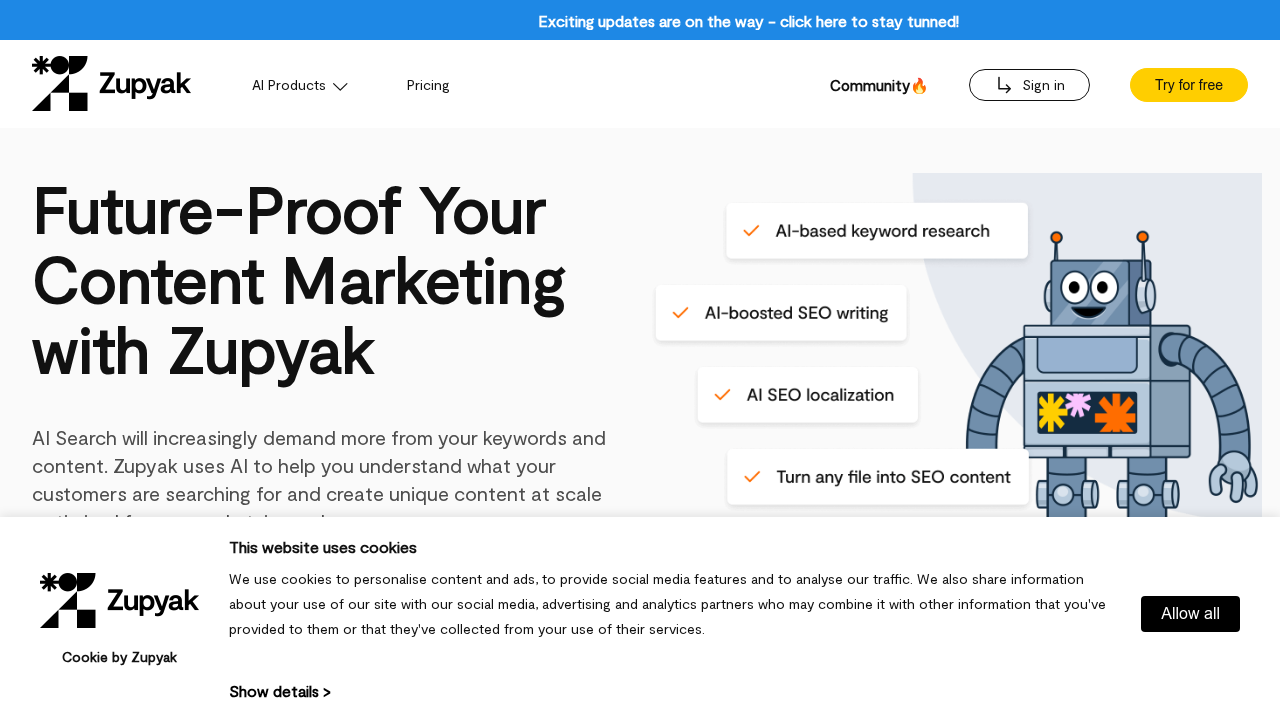Click the Zupyak logo in the cookie banner
Screen dimensions: 1280x720
[x=119, y=600]
